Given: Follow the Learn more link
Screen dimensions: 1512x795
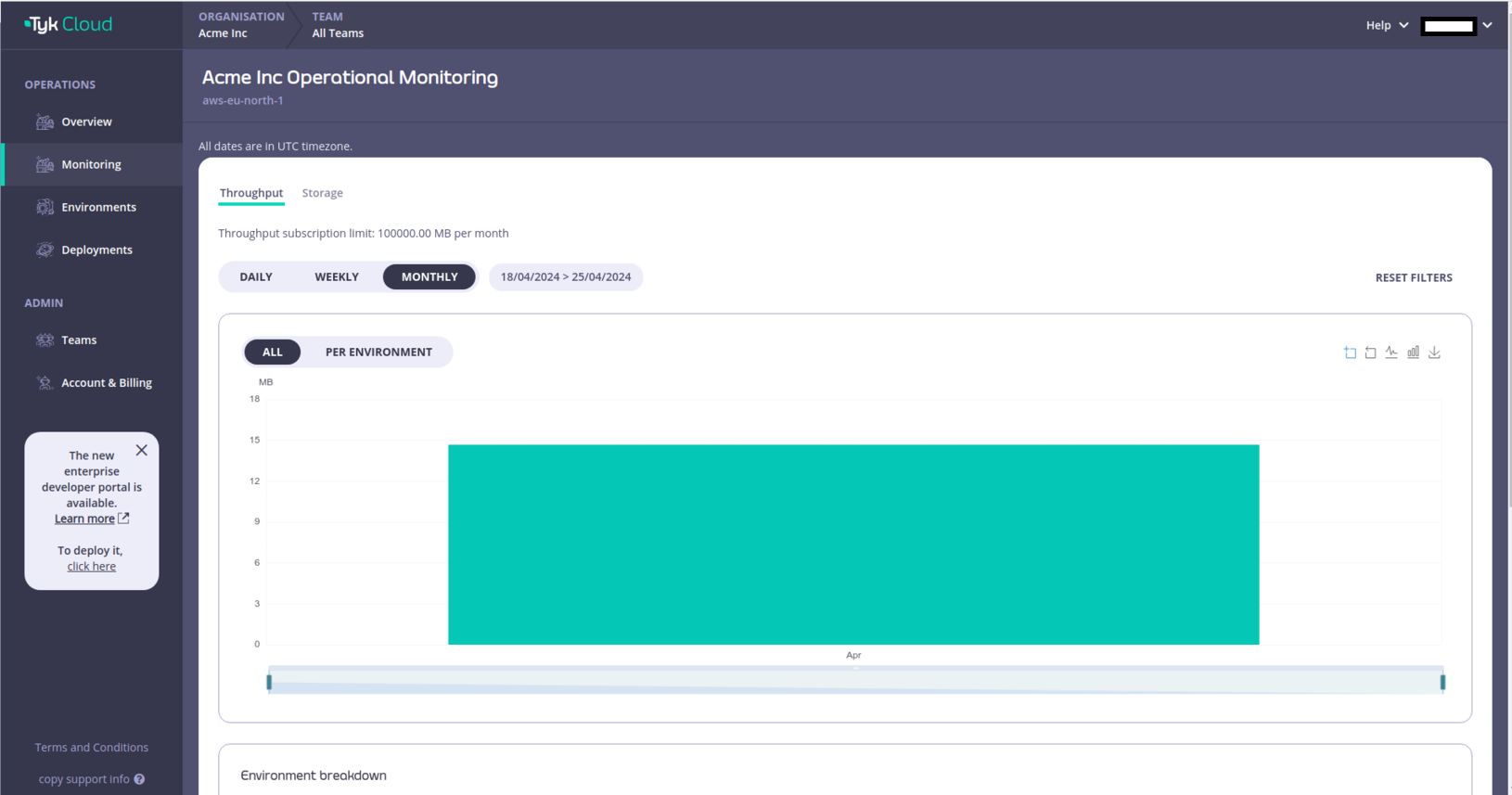Looking at the screenshot, I should (x=84, y=519).
